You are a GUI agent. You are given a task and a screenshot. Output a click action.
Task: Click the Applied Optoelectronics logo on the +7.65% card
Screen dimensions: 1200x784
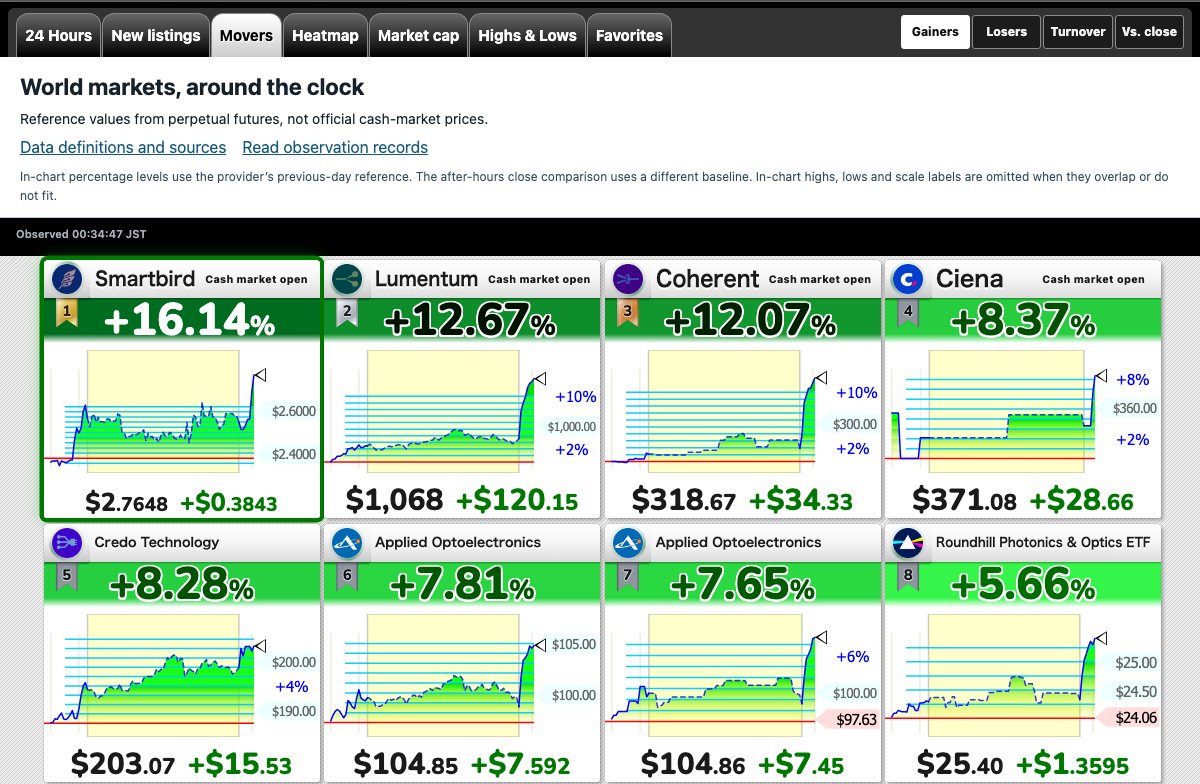pos(628,543)
